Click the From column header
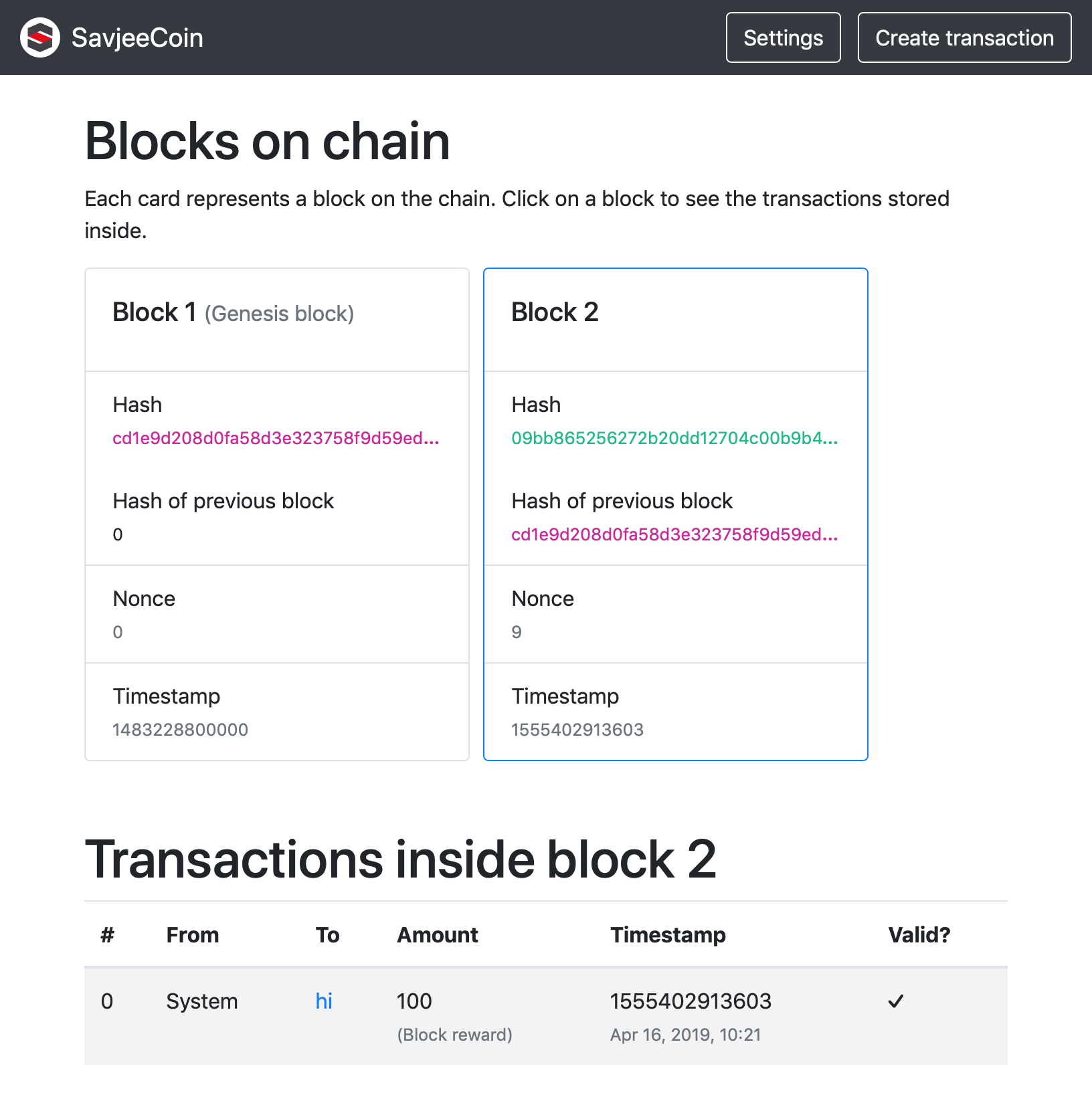Screen dimensions: 1092x1117 point(193,935)
